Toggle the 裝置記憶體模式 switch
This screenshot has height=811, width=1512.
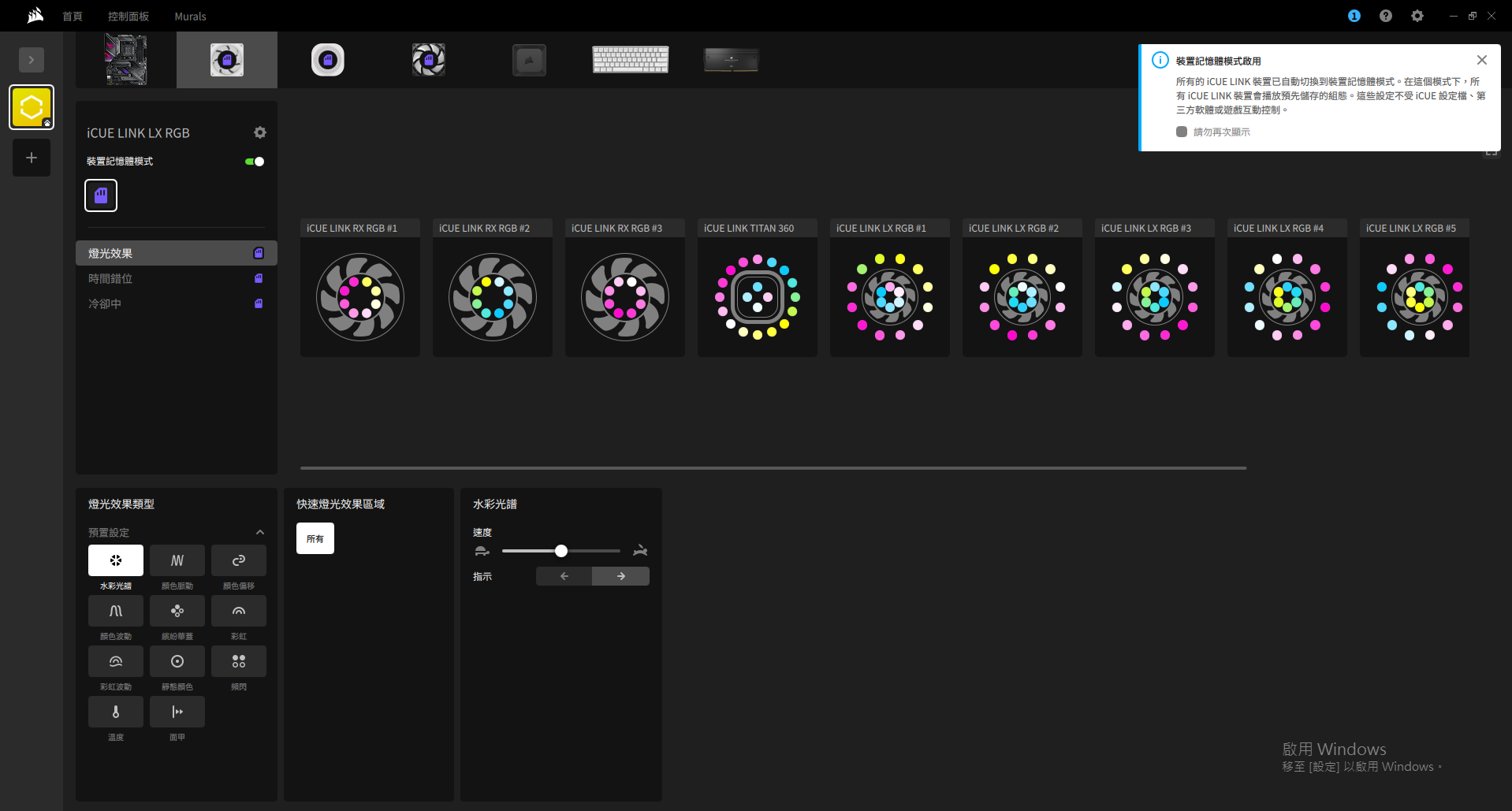point(255,162)
